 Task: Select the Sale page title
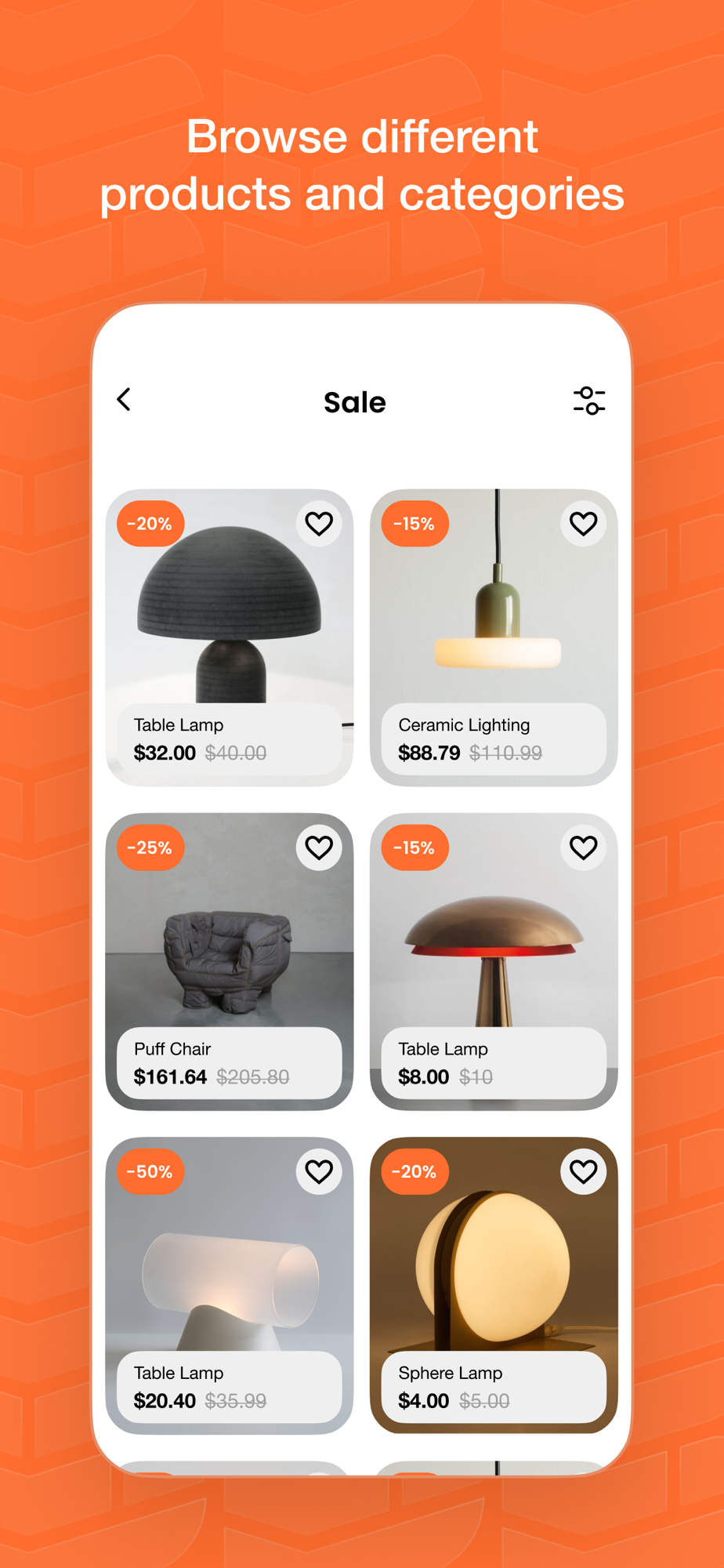[355, 402]
